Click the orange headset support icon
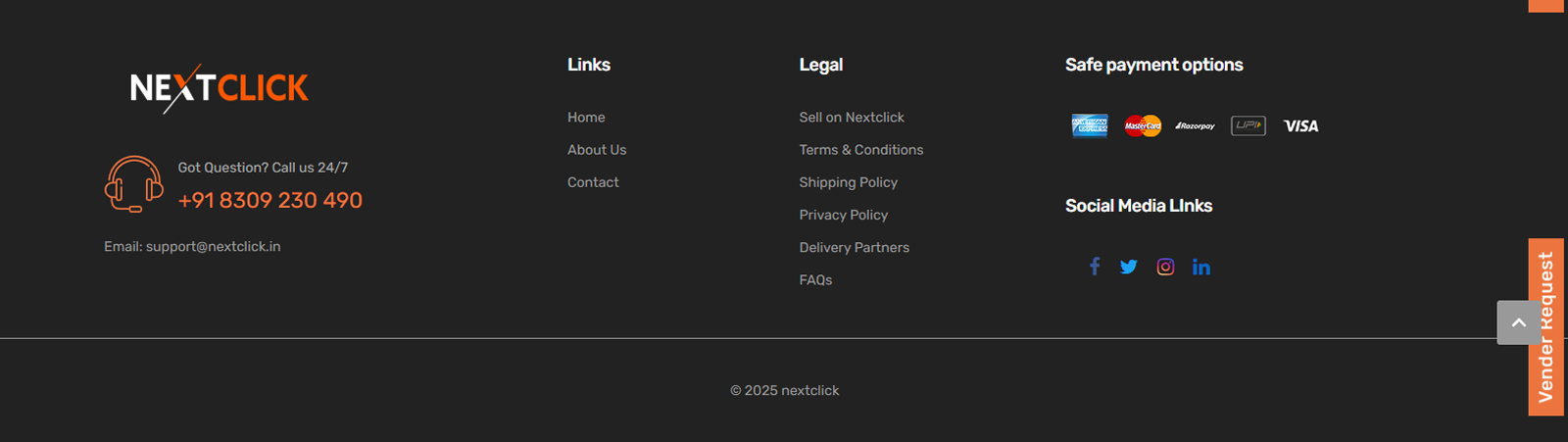Screen dimensions: 1568x442 coord(133,184)
